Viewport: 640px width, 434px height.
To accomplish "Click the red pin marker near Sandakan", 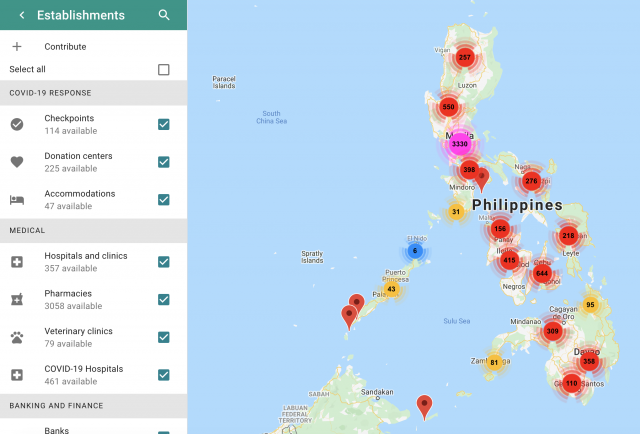I will coord(425,405).
